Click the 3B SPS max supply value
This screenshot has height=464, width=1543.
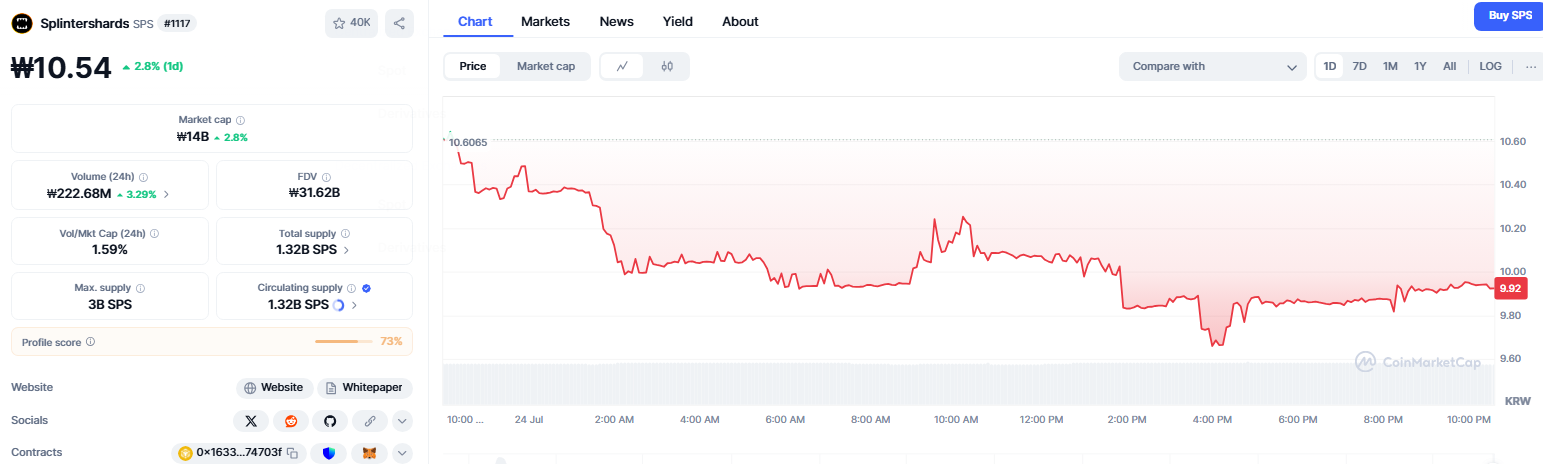[110, 305]
